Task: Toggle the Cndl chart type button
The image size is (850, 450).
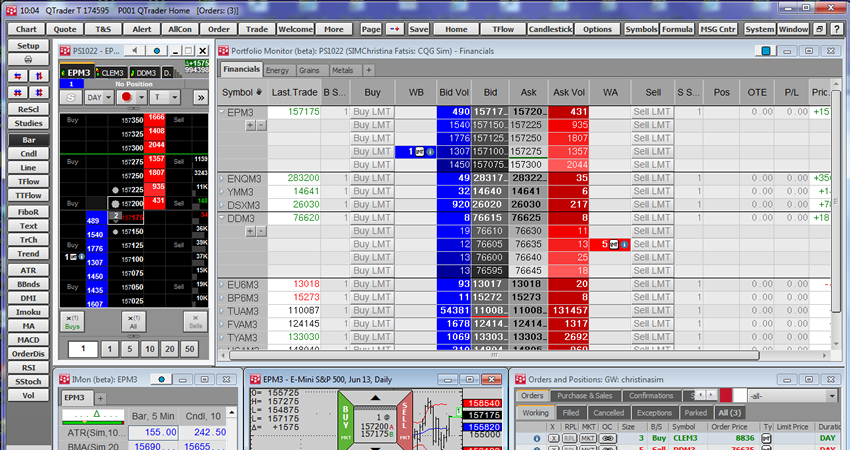Action: pos(28,153)
